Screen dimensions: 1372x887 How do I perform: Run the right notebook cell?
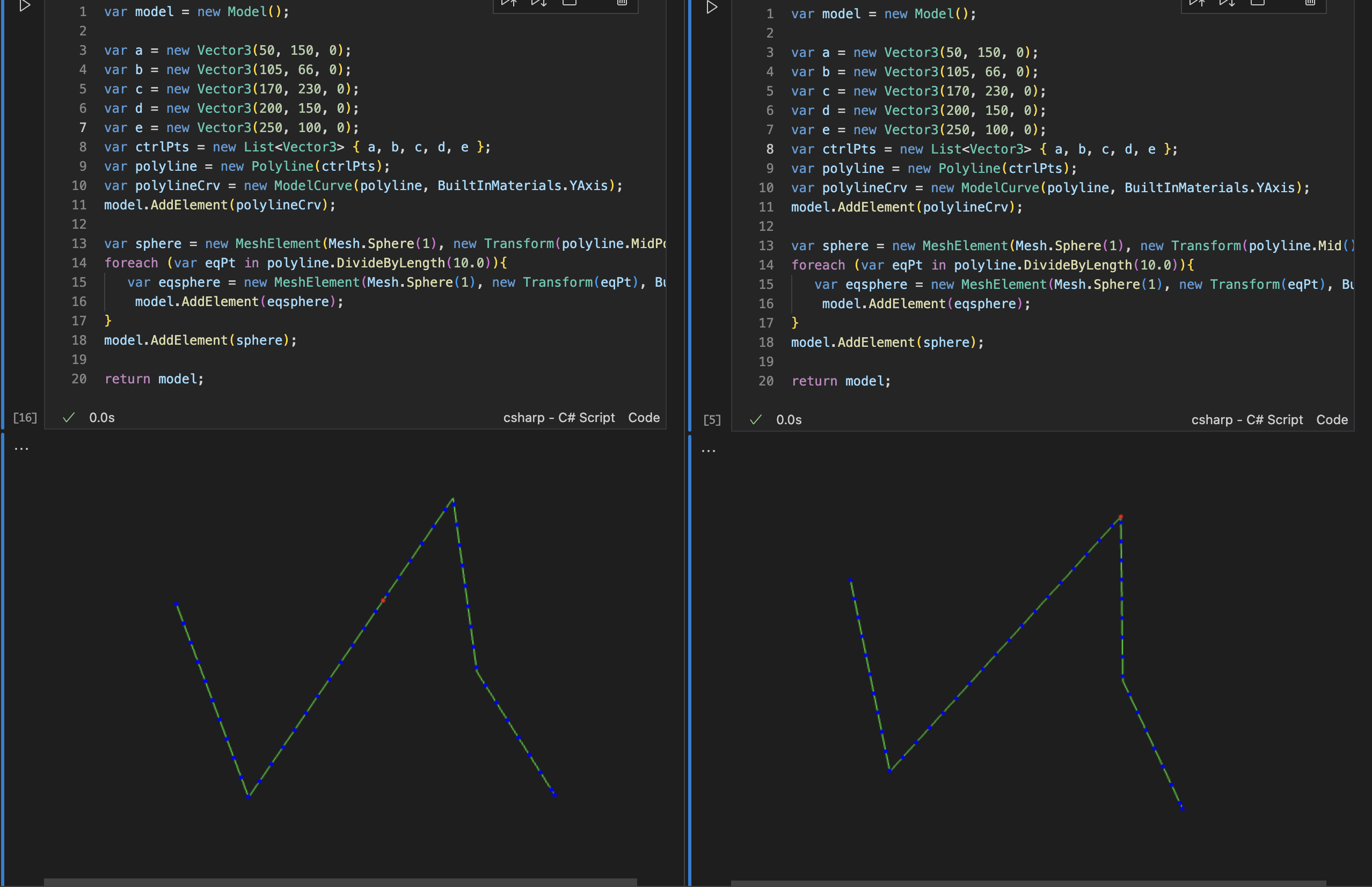tap(712, 9)
